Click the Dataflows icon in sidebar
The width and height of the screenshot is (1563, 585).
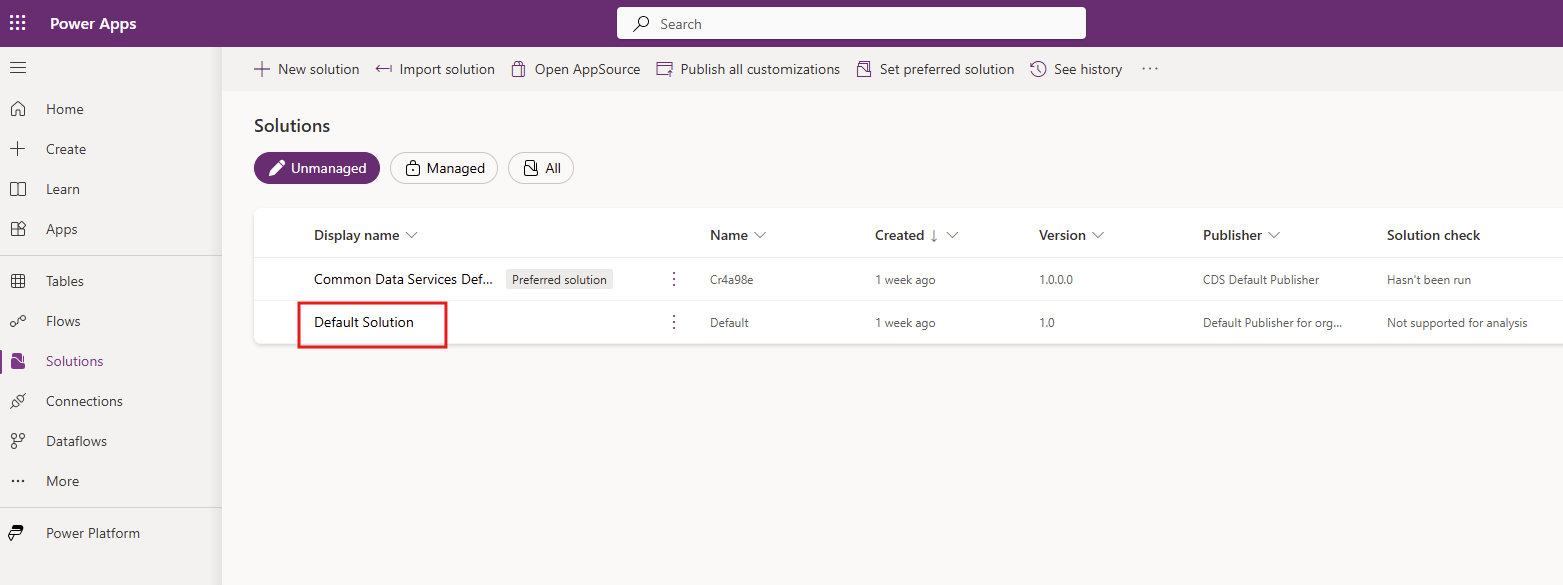pos(18,441)
